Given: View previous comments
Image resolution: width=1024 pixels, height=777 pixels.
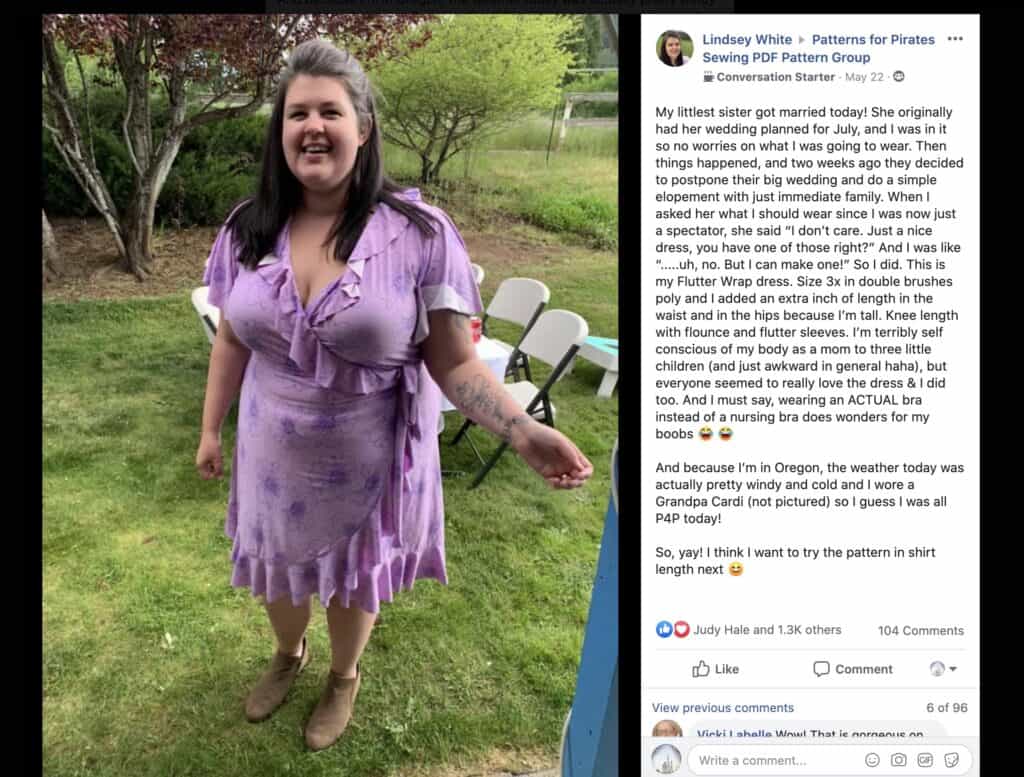Looking at the screenshot, I should (723, 708).
